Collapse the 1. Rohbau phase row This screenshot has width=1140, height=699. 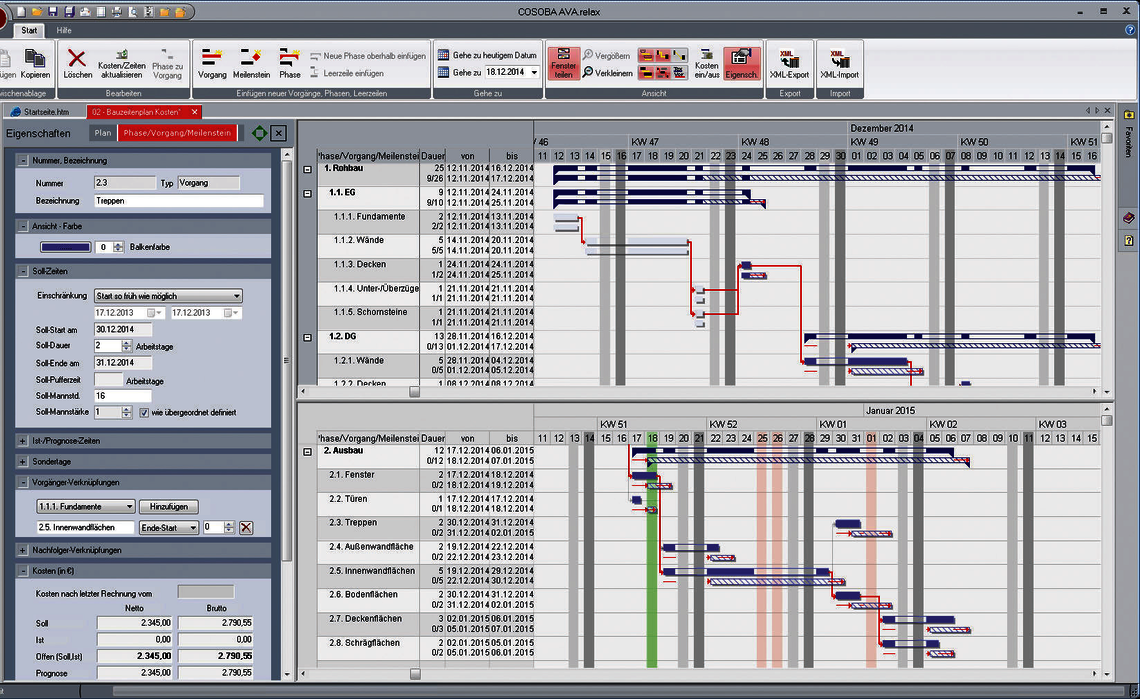coord(308,169)
